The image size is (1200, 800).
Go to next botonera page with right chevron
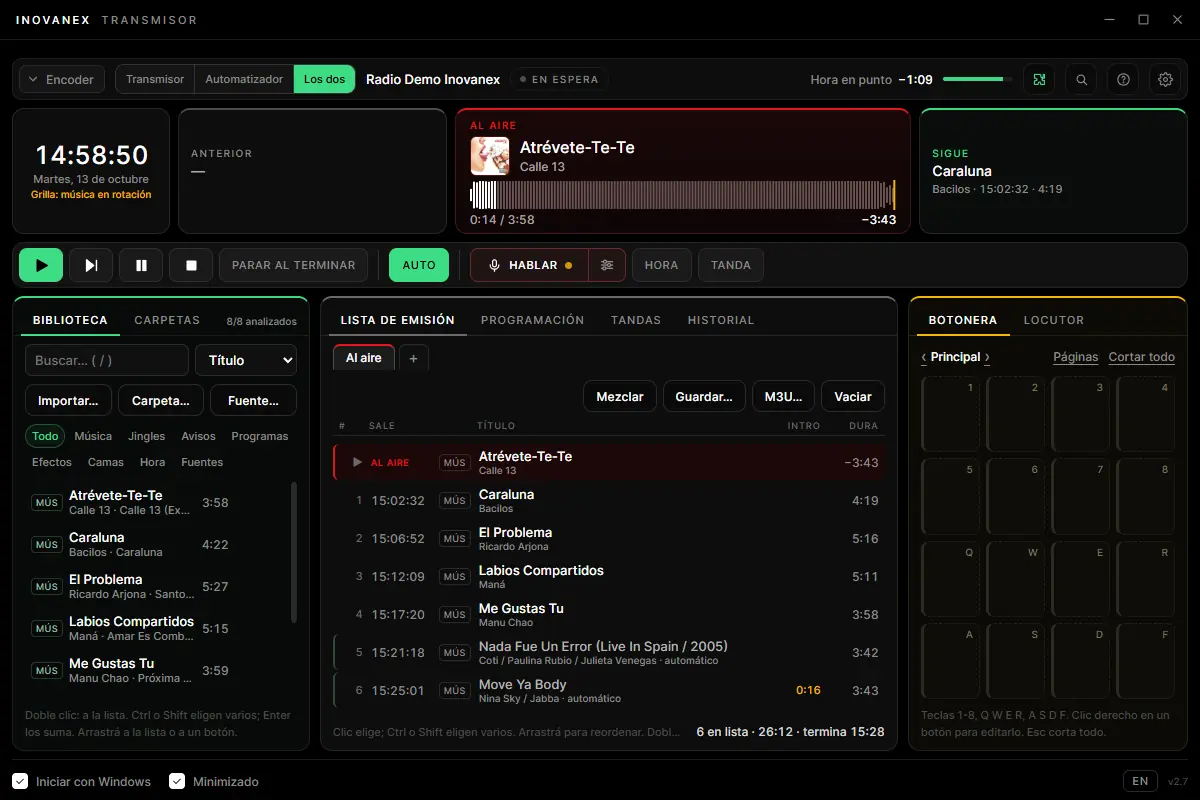click(x=987, y=357)
